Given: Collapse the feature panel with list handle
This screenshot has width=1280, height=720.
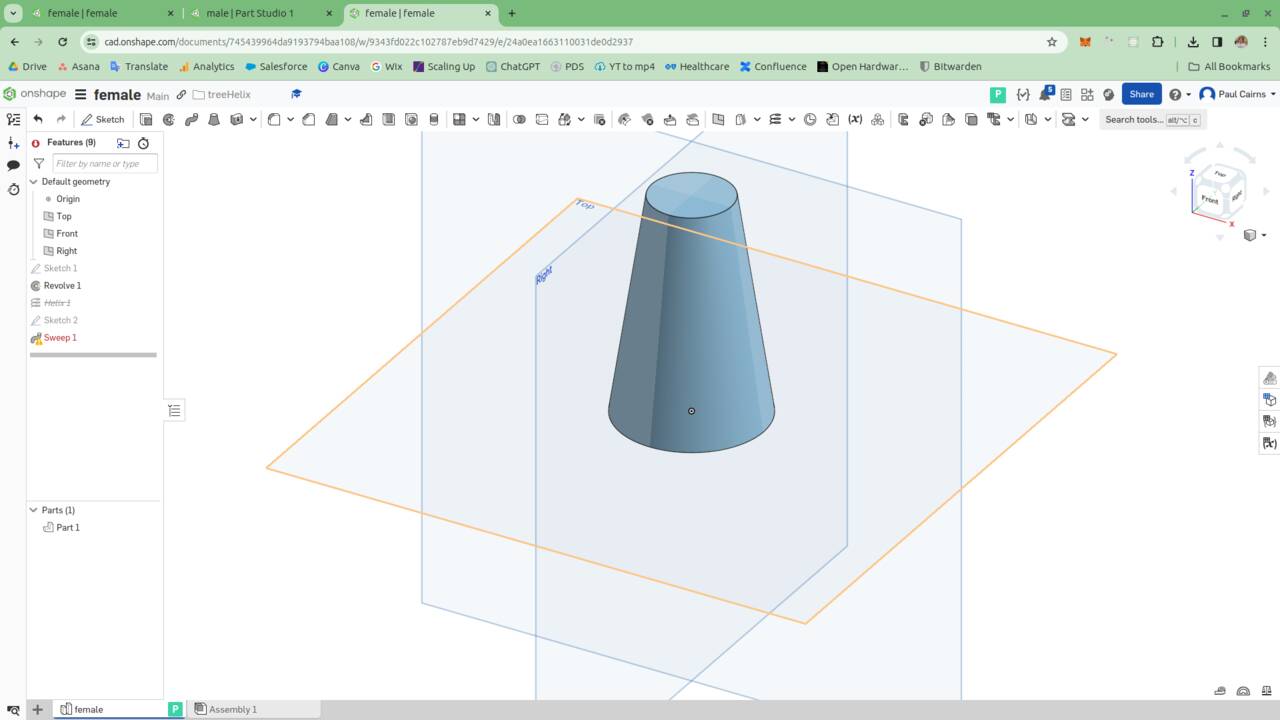Looking at the screenshot, I should click(x=174, y=410).
